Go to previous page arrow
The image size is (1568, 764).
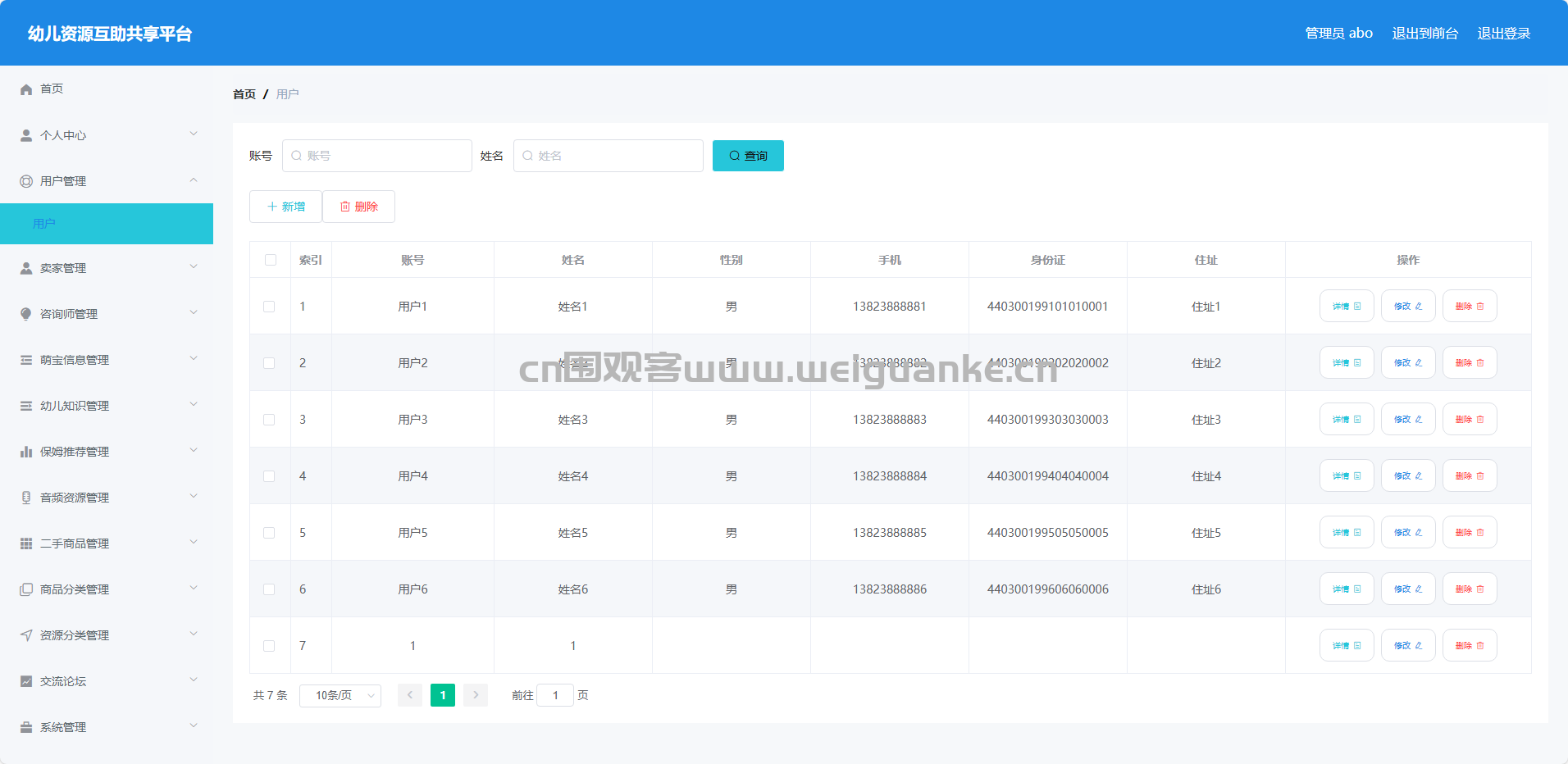pyautogui.click(x=410, y=695)
